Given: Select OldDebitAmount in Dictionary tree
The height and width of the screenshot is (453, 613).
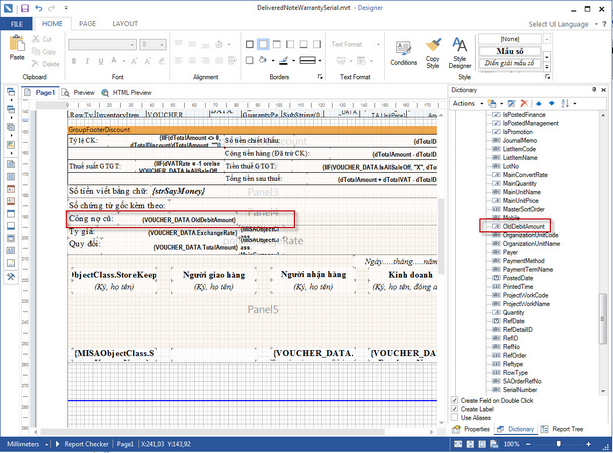Looking at the screenshot, I should point(523,226).
